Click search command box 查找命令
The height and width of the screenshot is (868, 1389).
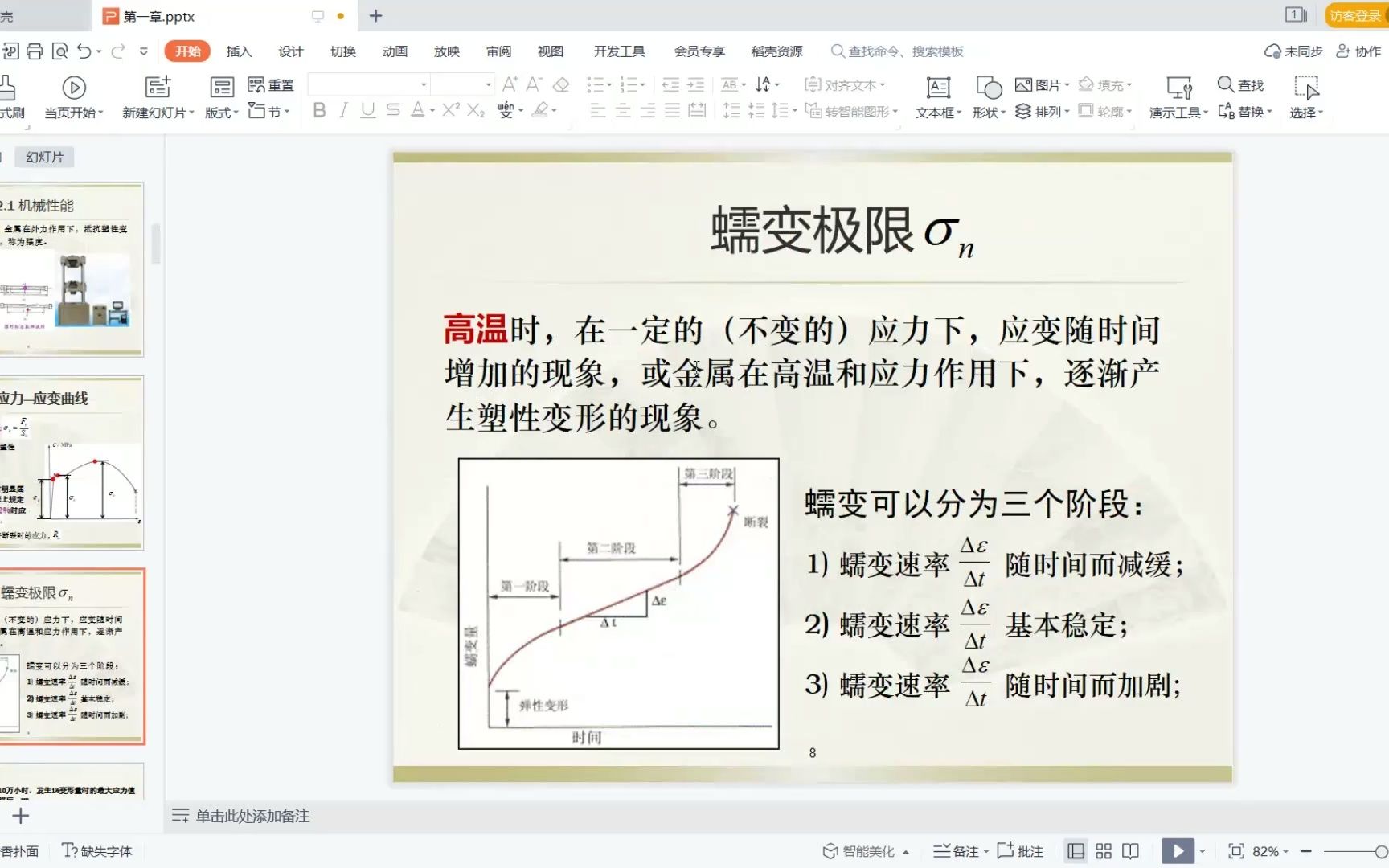[897, 51]
